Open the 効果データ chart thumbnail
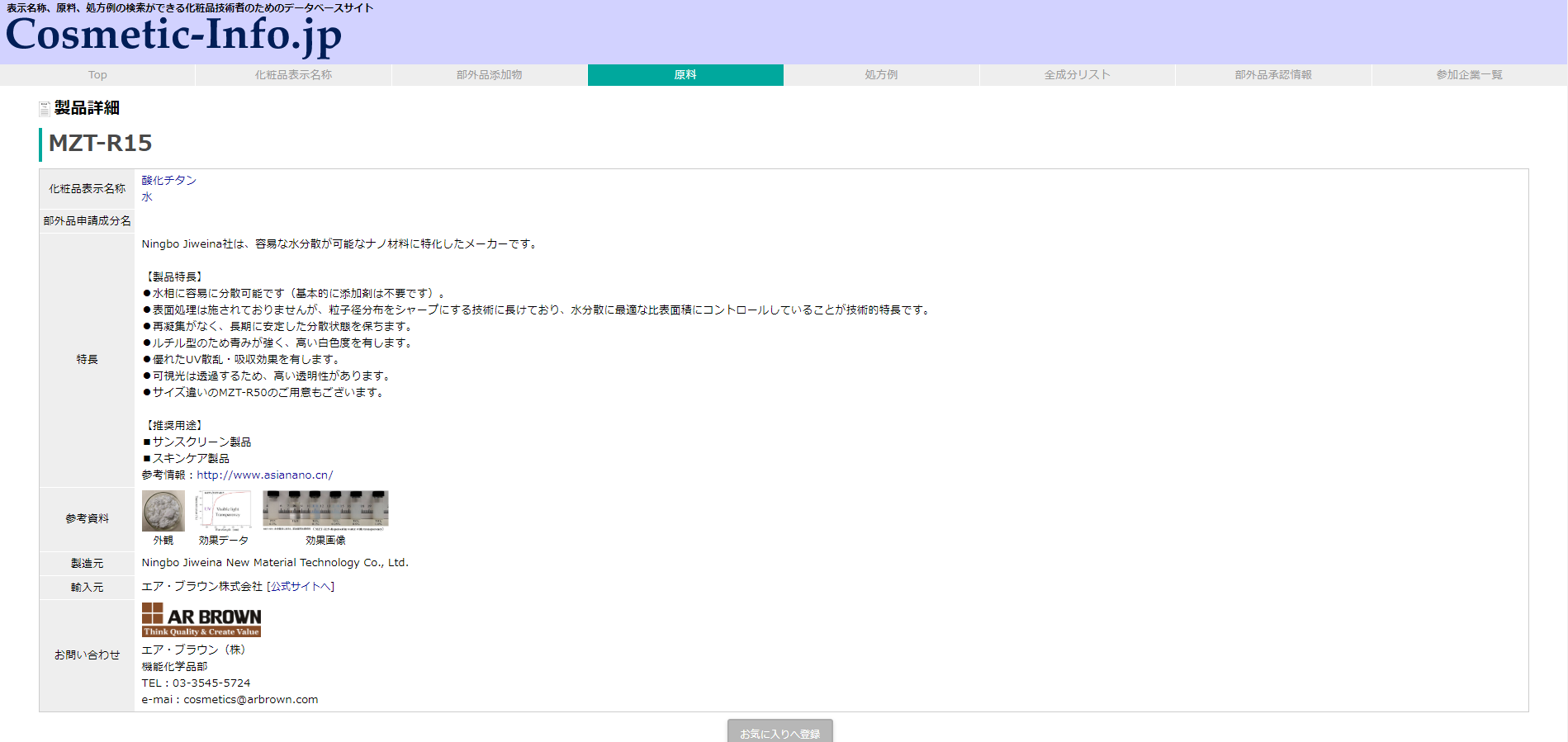1568x742 pixels. click(x=223, y=511)
